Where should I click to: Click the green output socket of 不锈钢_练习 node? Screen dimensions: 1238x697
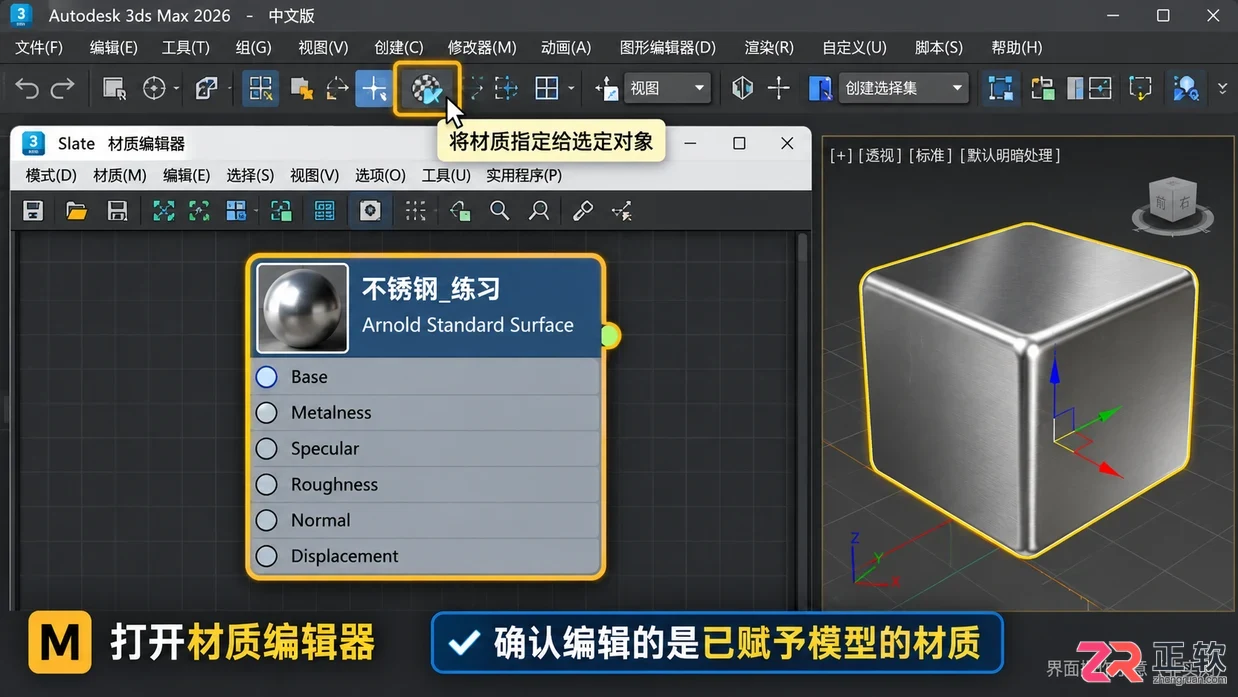[x=609, y=336]
